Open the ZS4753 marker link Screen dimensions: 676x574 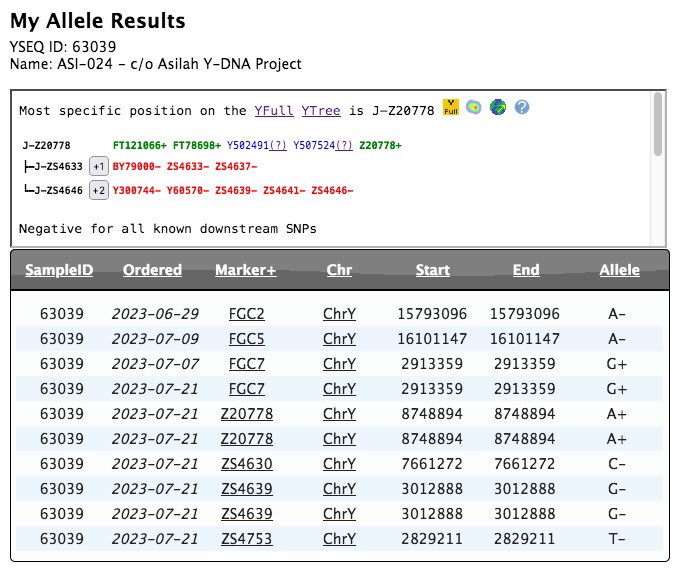coord(247,539)
